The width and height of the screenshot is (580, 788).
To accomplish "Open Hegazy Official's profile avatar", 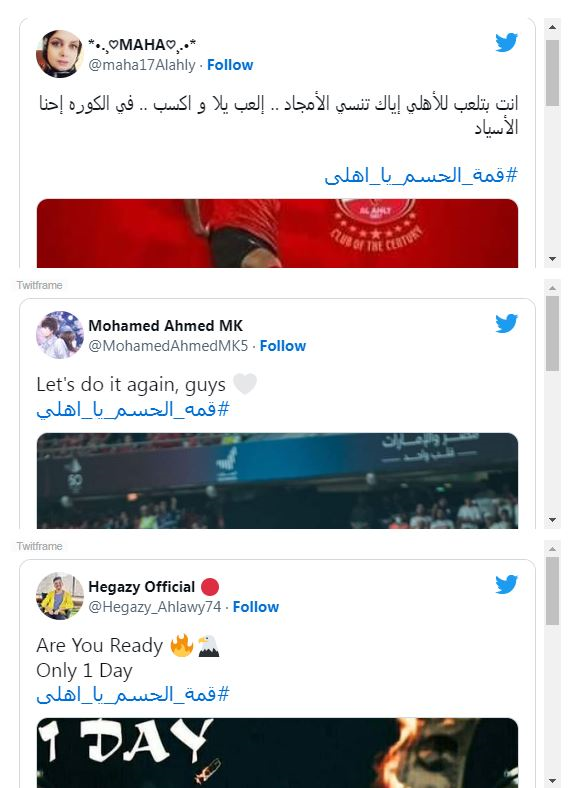I will point(60,596).
